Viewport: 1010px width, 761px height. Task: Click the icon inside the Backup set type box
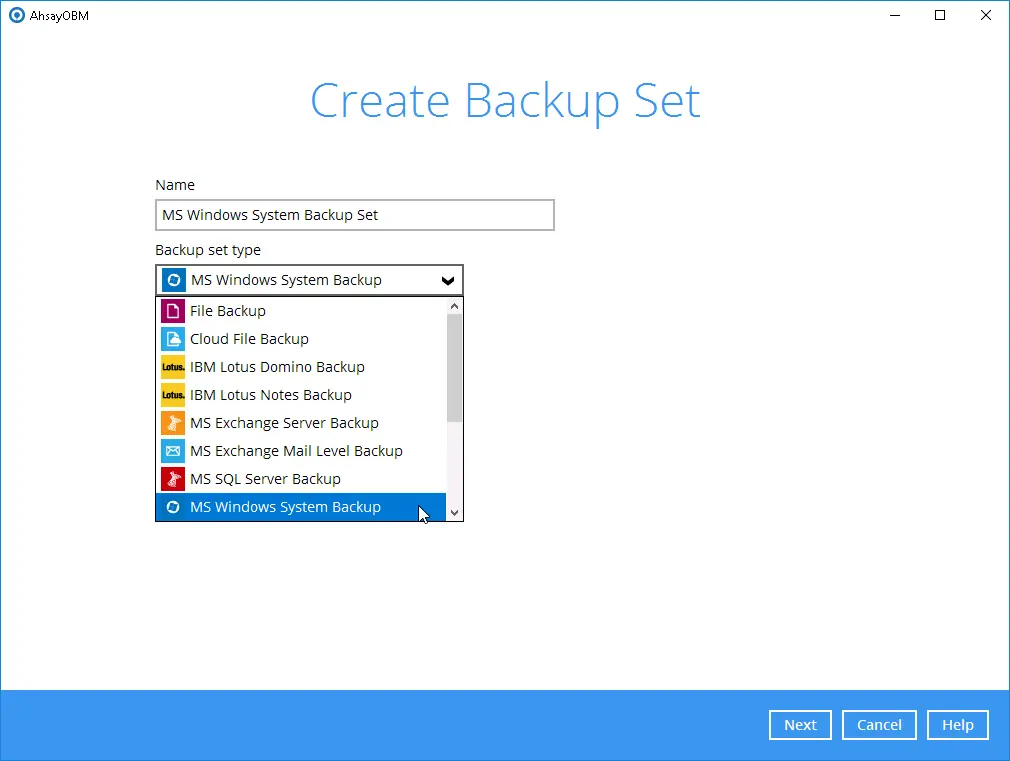click(174, 280)
